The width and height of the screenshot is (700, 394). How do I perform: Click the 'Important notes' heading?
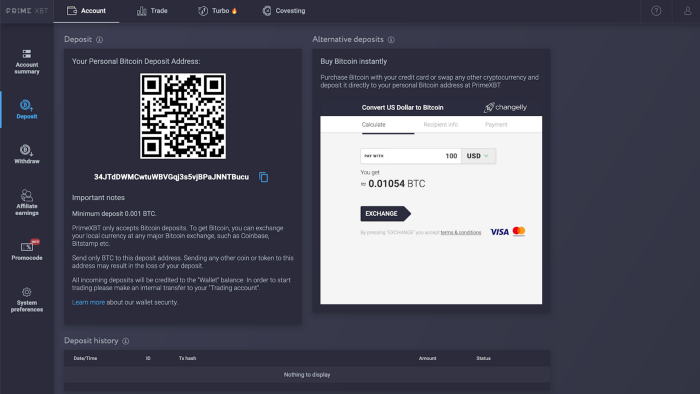pos(98,197)
